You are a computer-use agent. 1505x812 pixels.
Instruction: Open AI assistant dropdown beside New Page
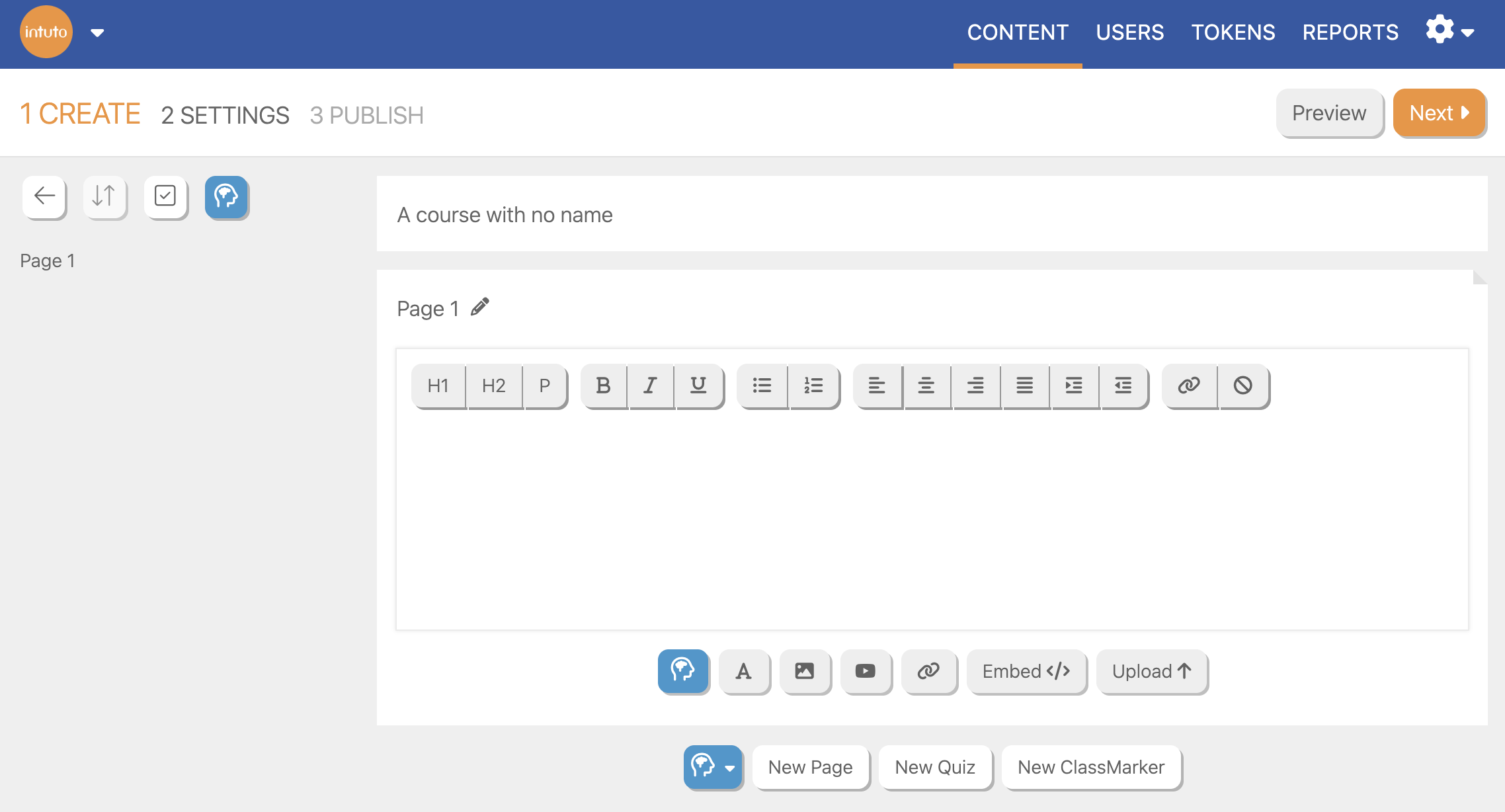click(x=713, y=767)
